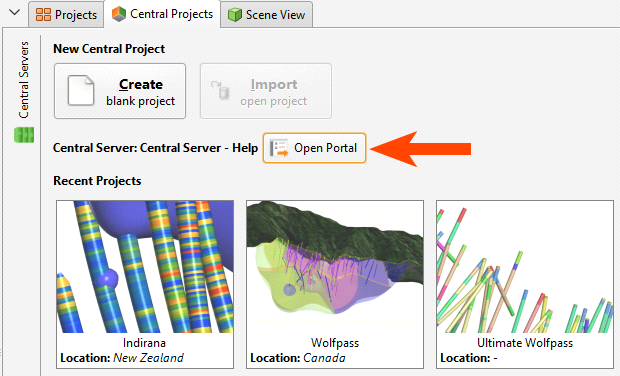Click the Import open project button
The image size is (620, 376).
point(266,91)
